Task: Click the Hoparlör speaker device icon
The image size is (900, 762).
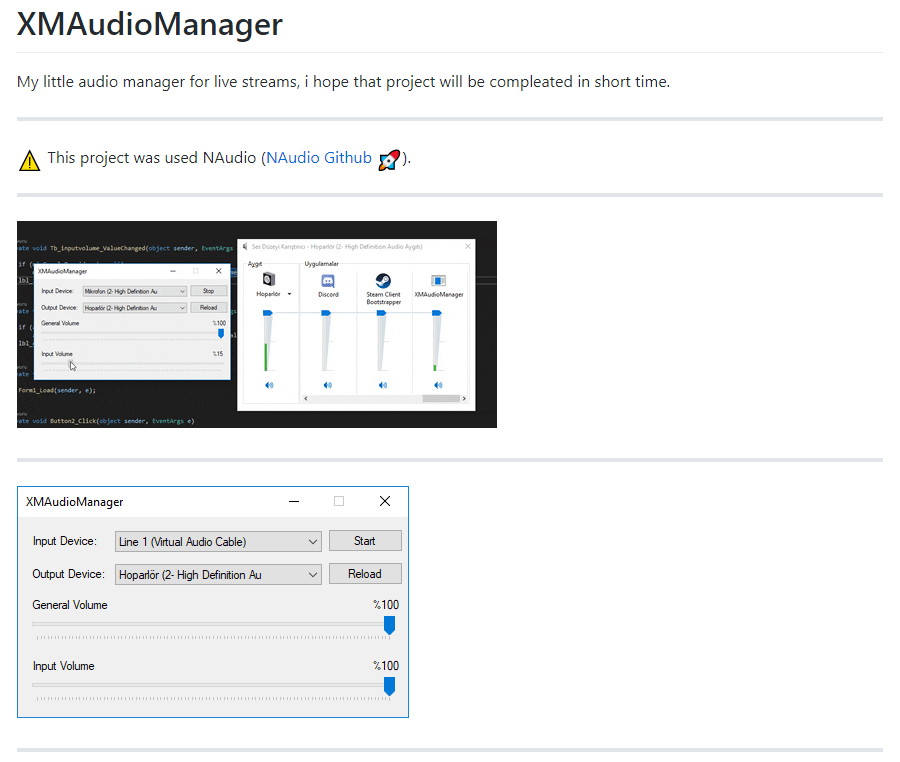Action: click(x=269, y=279)
